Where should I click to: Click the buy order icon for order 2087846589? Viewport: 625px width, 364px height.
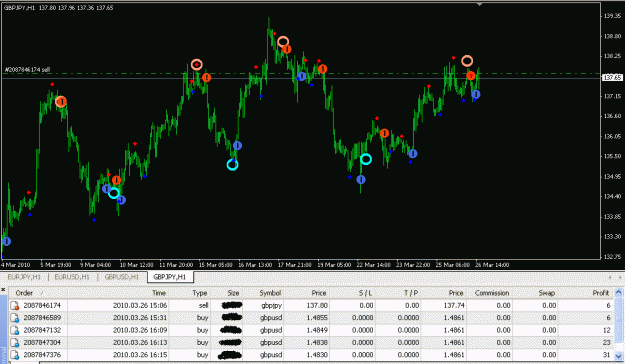pos(15,318)
